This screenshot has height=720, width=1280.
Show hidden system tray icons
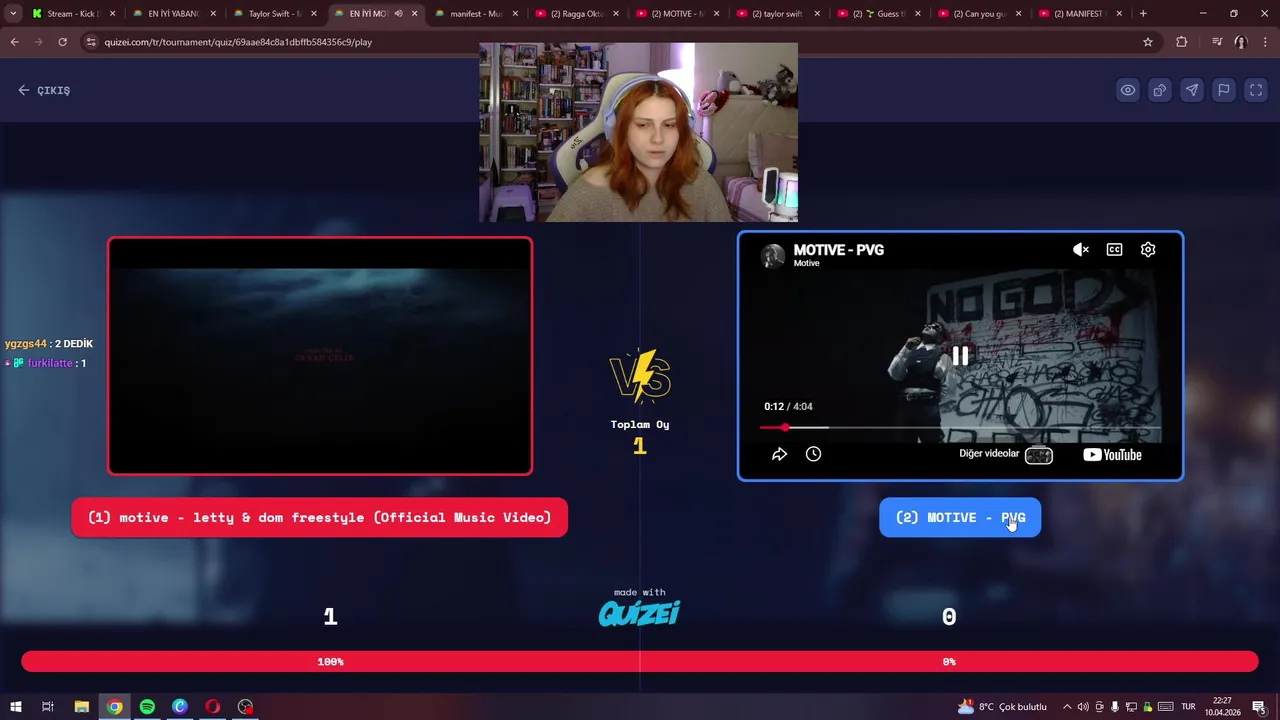[1066, 707]
